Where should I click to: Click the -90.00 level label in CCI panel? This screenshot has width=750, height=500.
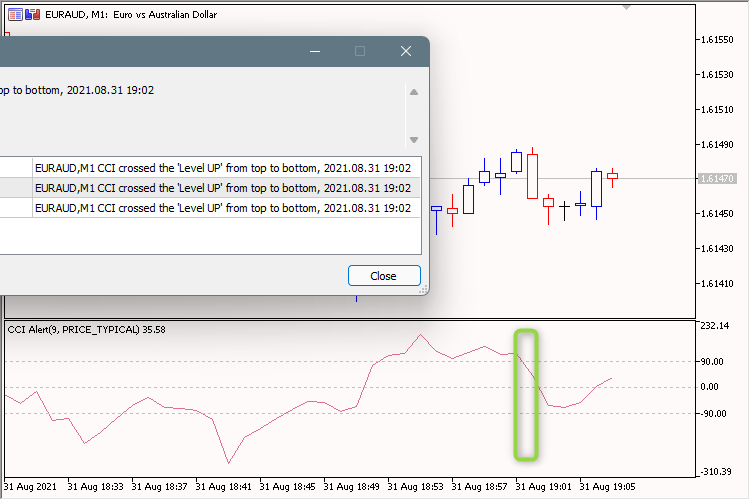click(713, 413)
